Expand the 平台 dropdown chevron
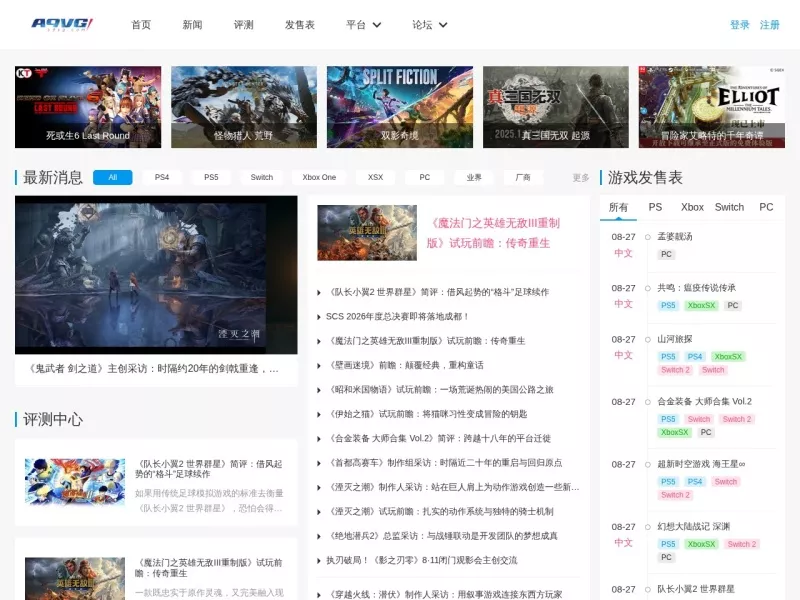Image resolution: width=800 pixels, height=600 pixels. [377, 25]
